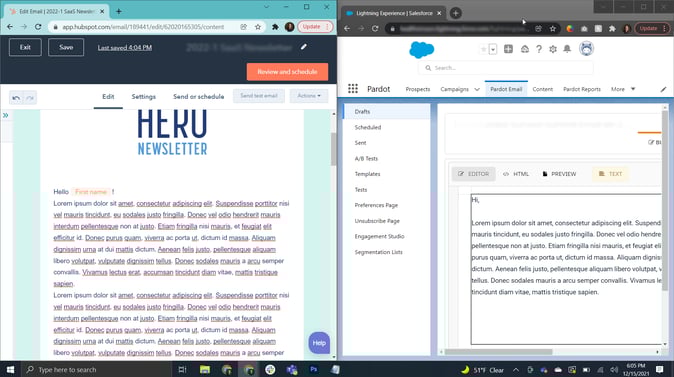Switch to the HTML view in Pardot editor
This screenshot has height=377, width=674.
(516, 174)
